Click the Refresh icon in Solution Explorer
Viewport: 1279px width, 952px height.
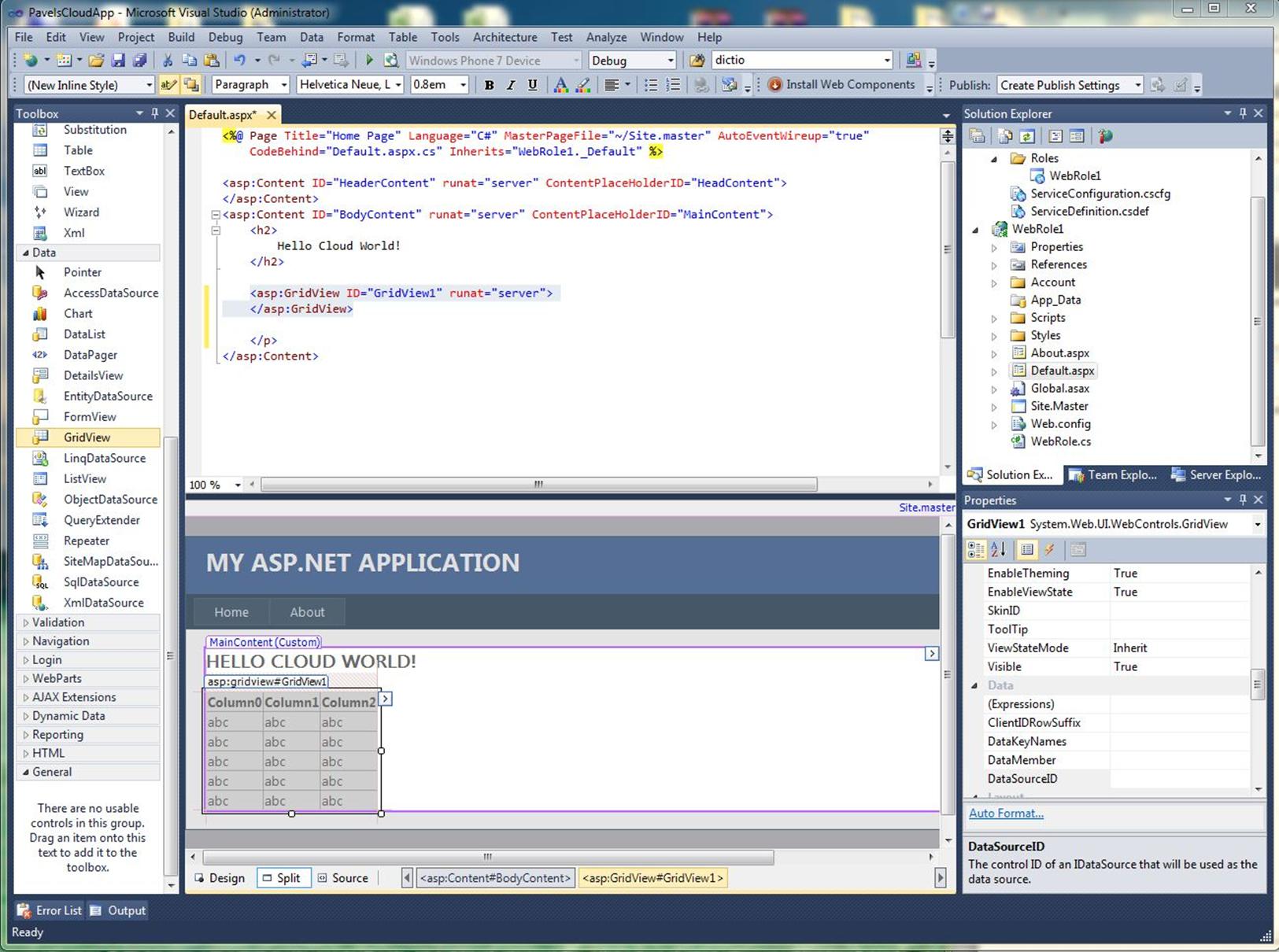[1027, 136]
